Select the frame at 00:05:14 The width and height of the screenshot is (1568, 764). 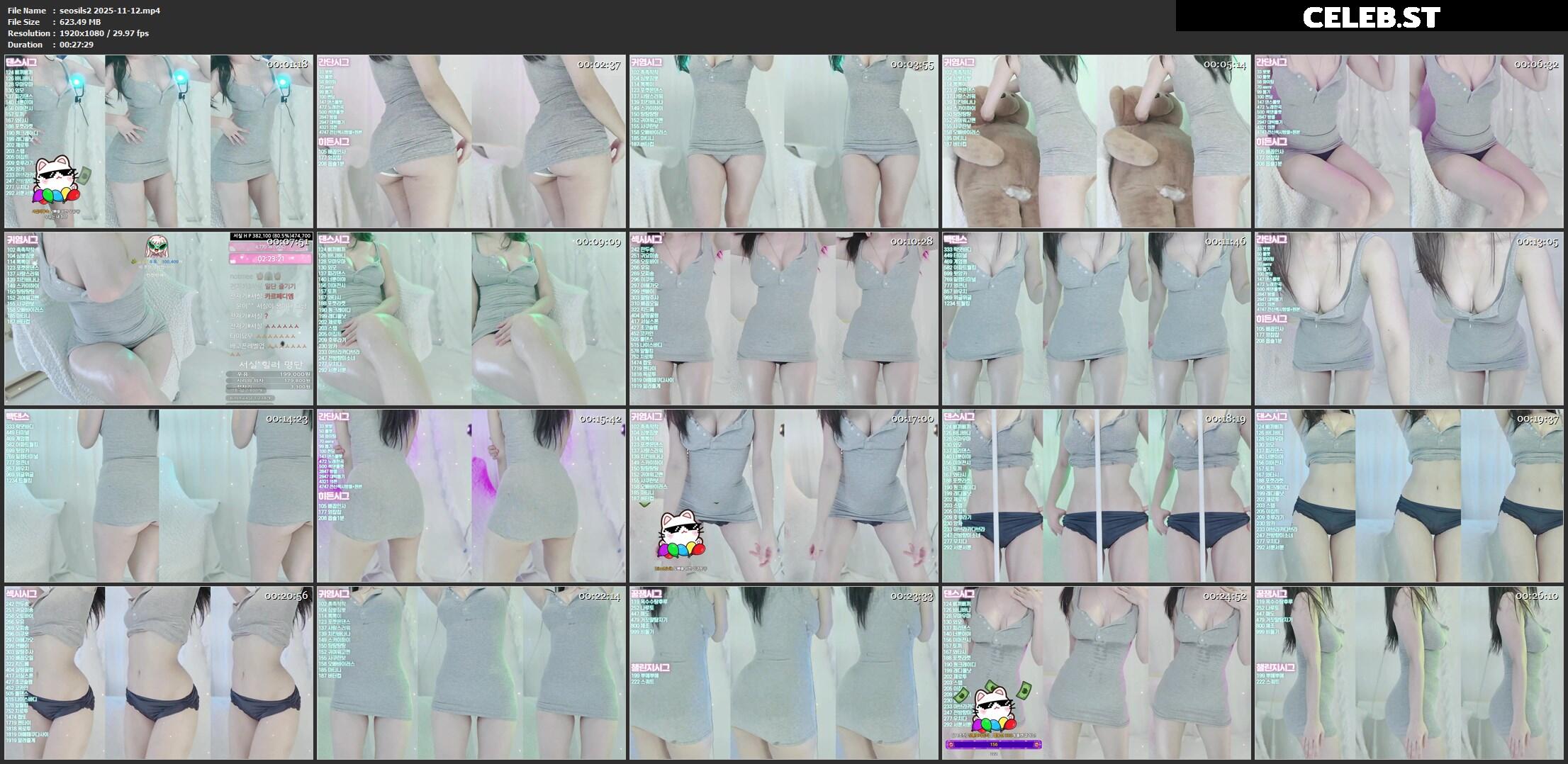pos(1097,142)
